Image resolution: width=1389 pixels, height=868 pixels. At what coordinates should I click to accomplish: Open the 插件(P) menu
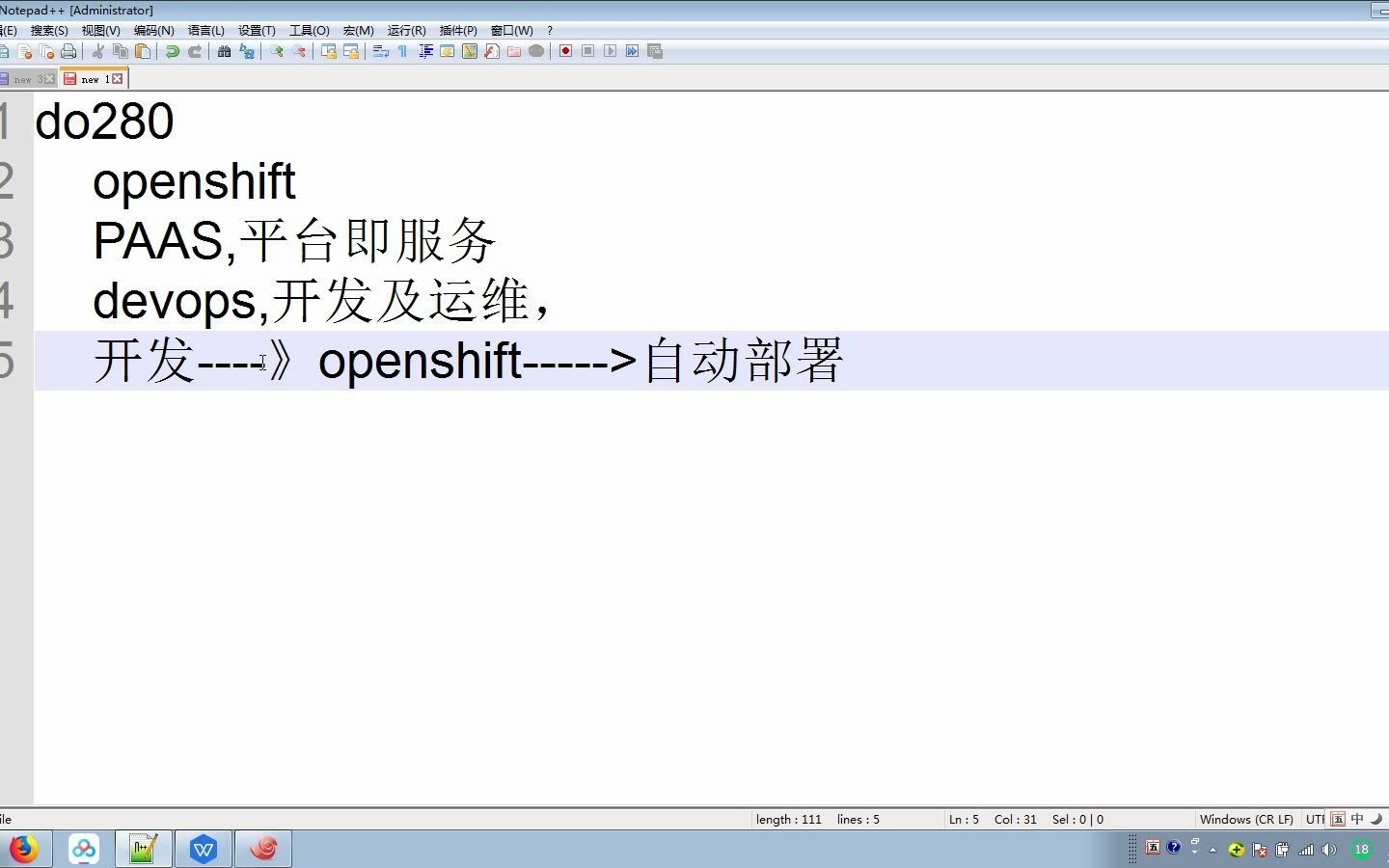click(x=458, y=31)
